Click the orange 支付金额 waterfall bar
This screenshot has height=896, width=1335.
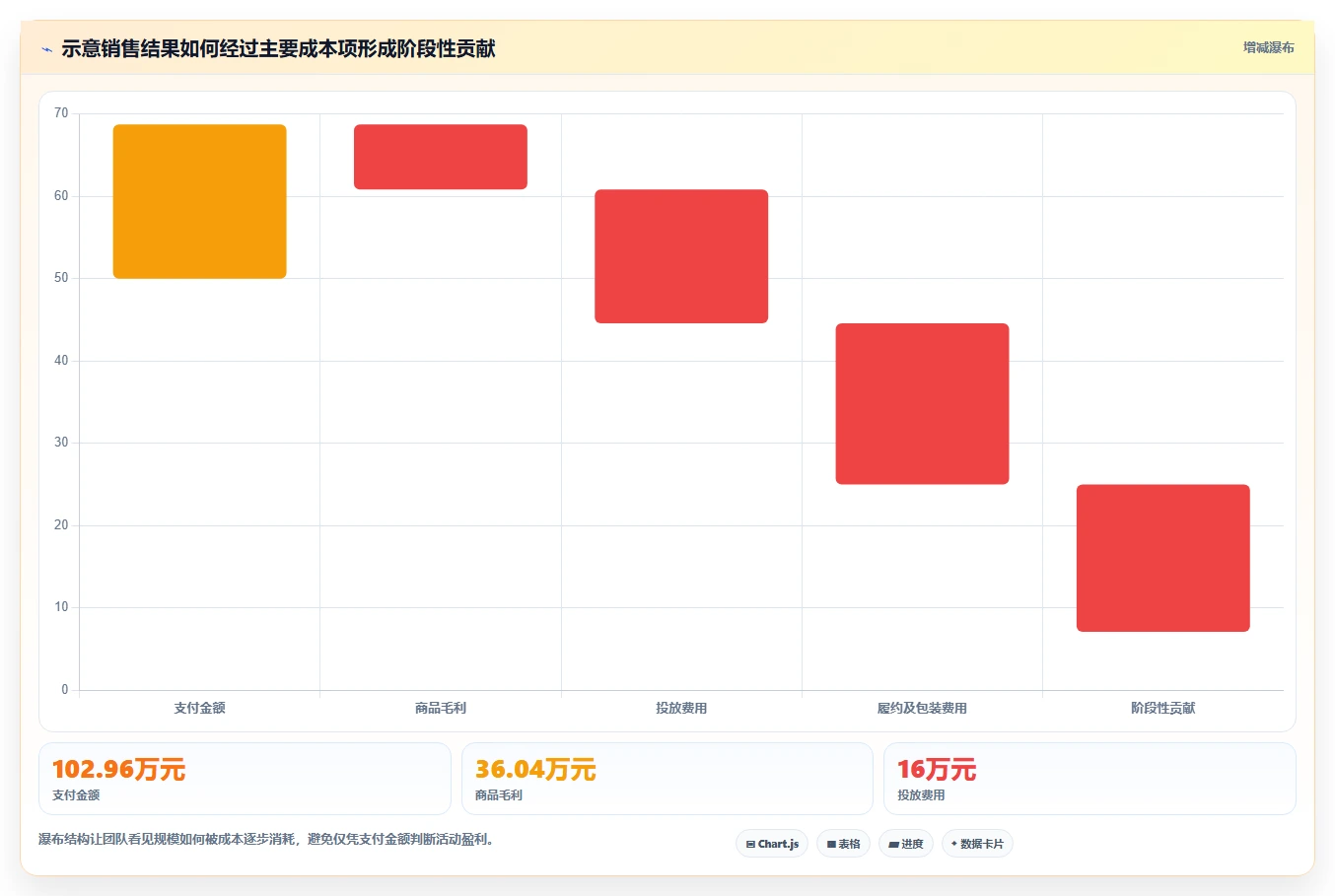pyautogui.click(x=200, y=201)
